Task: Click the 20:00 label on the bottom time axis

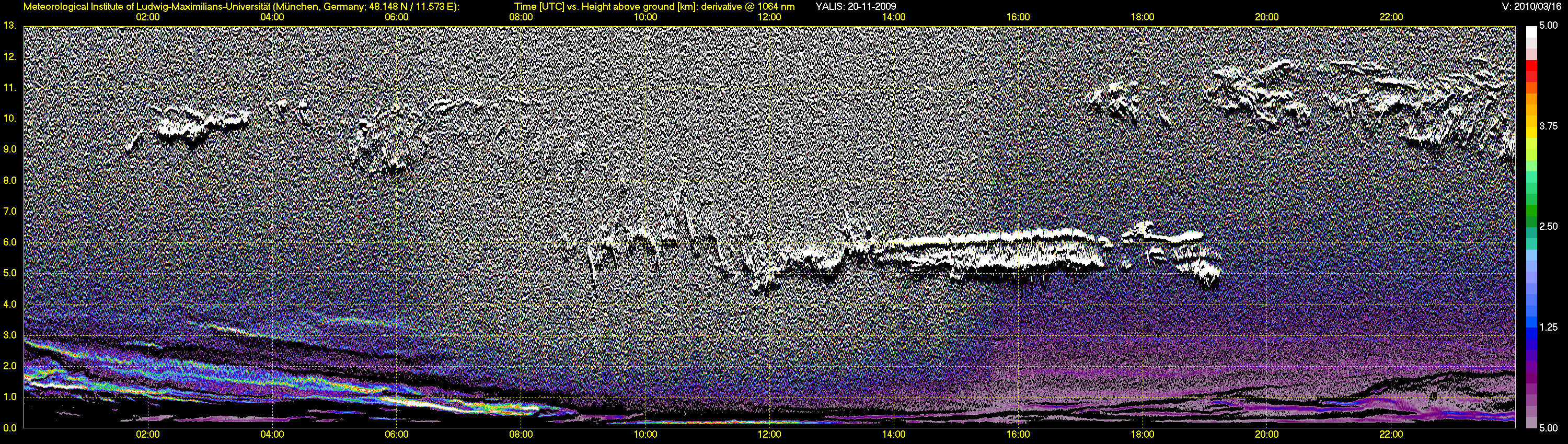Action: click(x=1267, y=435)
